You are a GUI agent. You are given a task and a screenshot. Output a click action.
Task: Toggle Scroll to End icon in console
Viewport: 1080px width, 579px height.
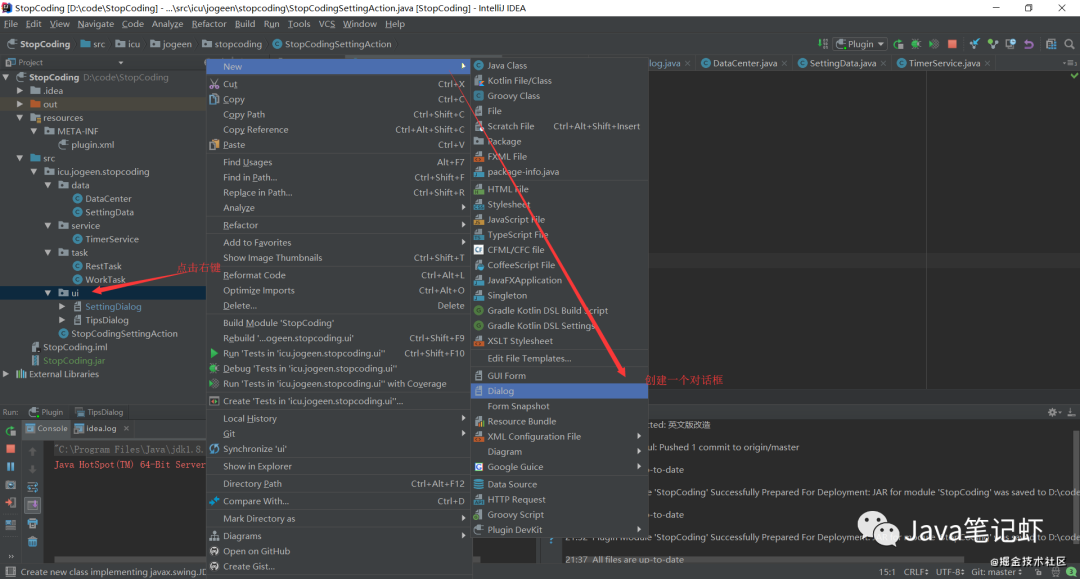point(32,505)
